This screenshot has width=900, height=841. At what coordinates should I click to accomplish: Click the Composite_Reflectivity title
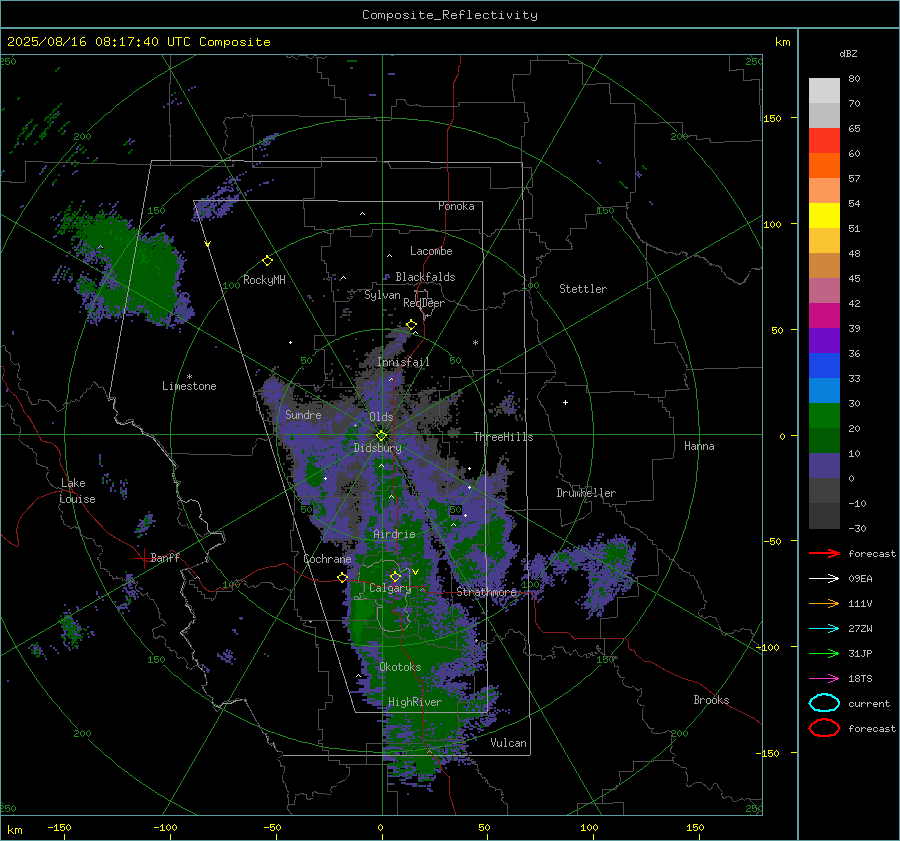[x=449, y=15]
